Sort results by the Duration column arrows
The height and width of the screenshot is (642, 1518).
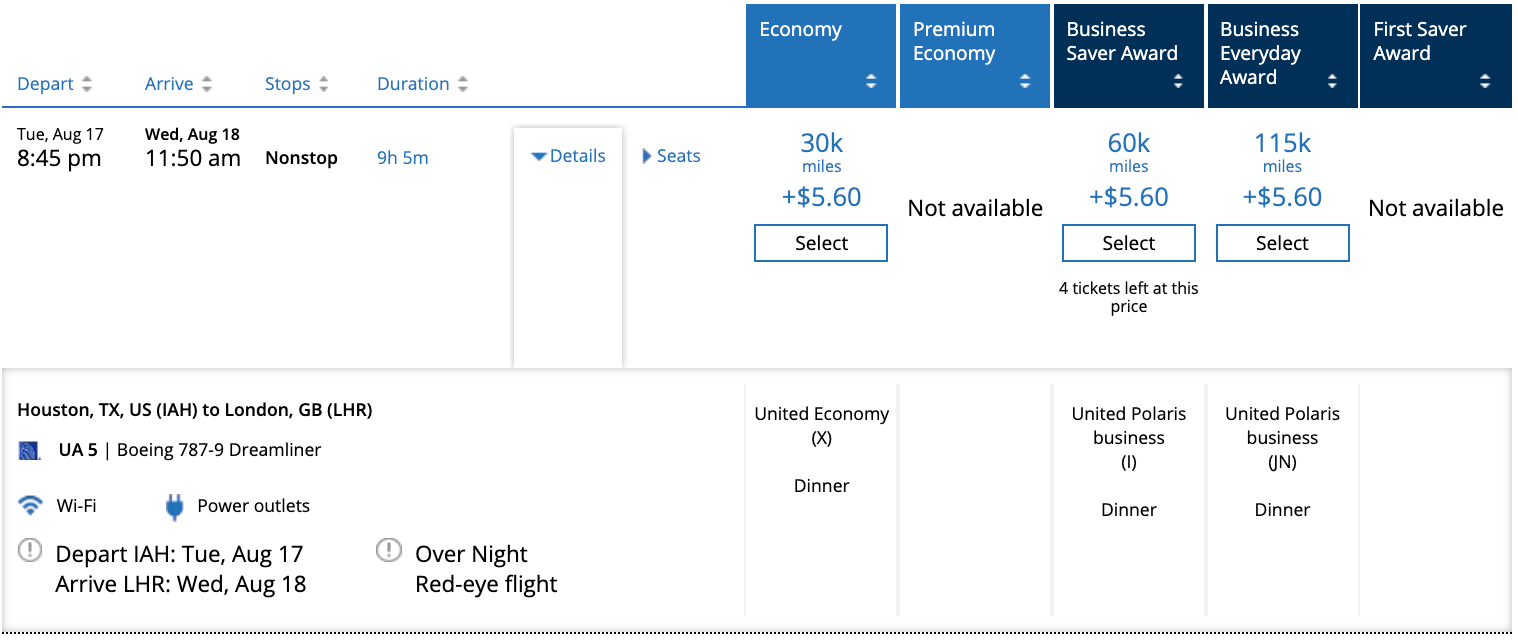[462, 84]
